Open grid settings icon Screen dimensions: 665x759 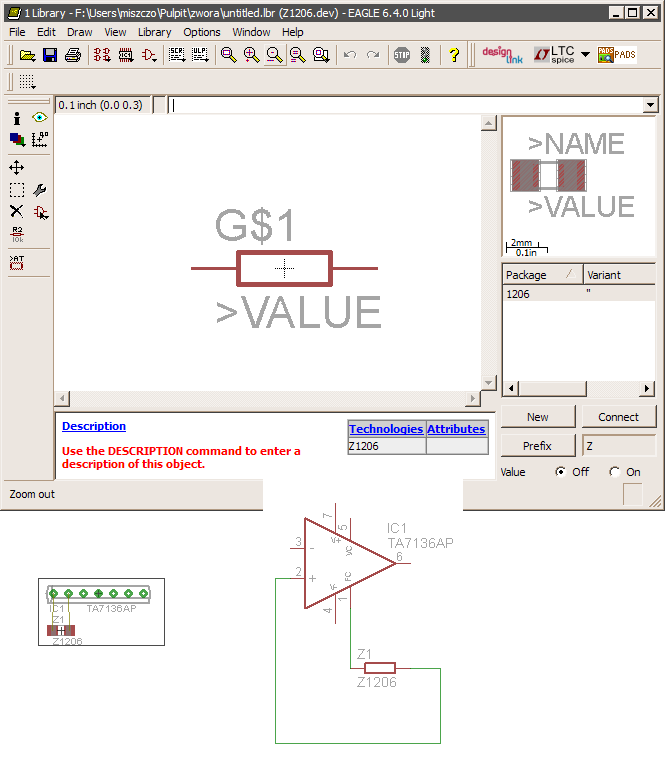point(28,82)
